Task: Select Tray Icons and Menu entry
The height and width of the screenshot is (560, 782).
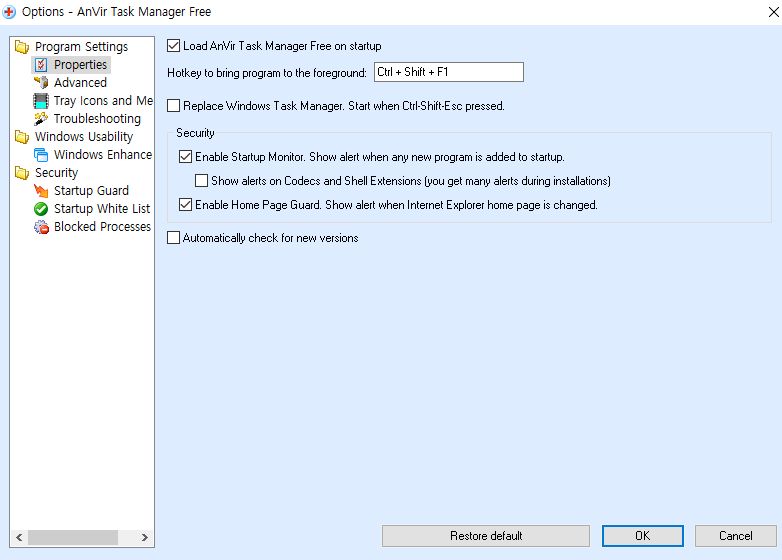Action: 103,101
